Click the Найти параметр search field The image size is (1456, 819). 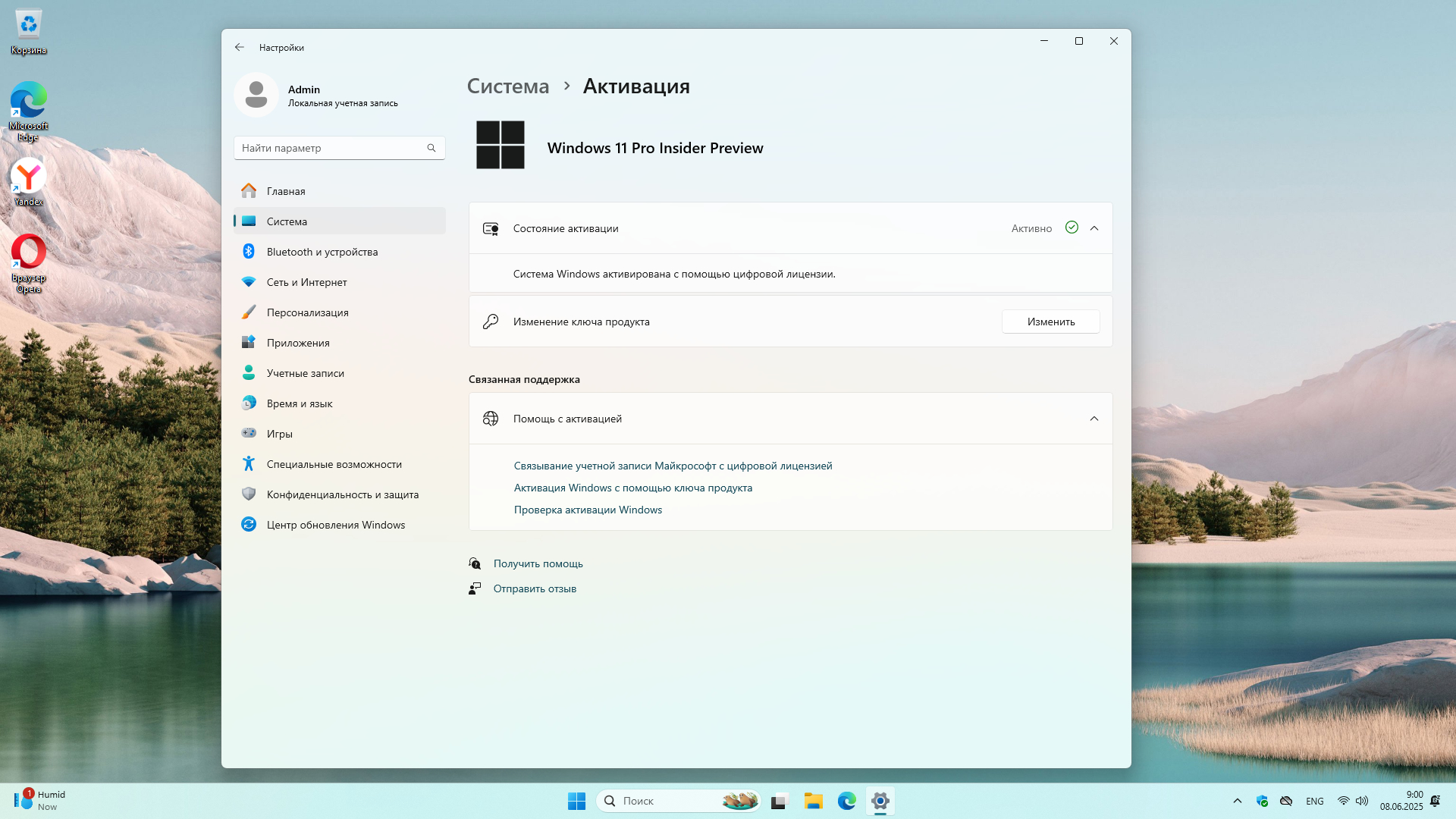click(330, 148)
